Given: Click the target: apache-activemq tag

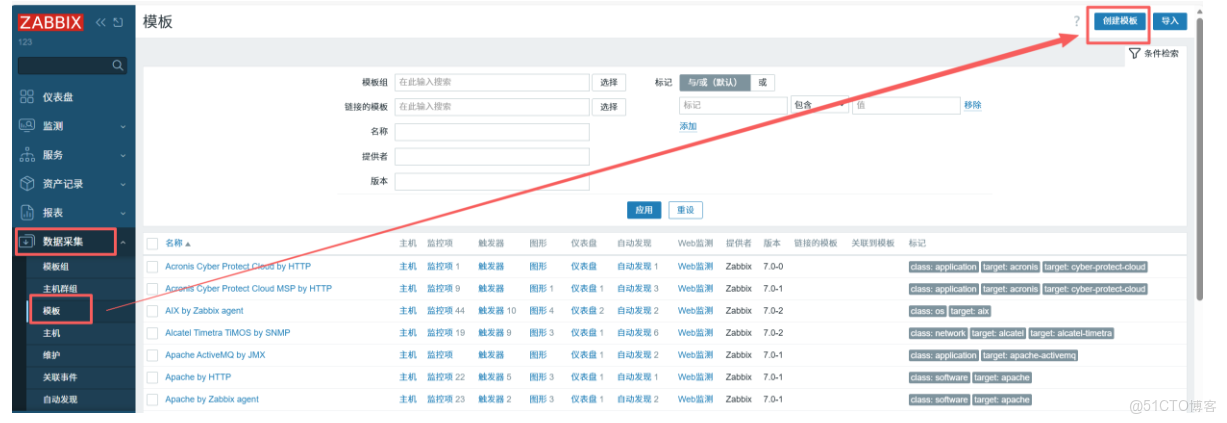Looking at the screenshot, I should (1029, 356).
